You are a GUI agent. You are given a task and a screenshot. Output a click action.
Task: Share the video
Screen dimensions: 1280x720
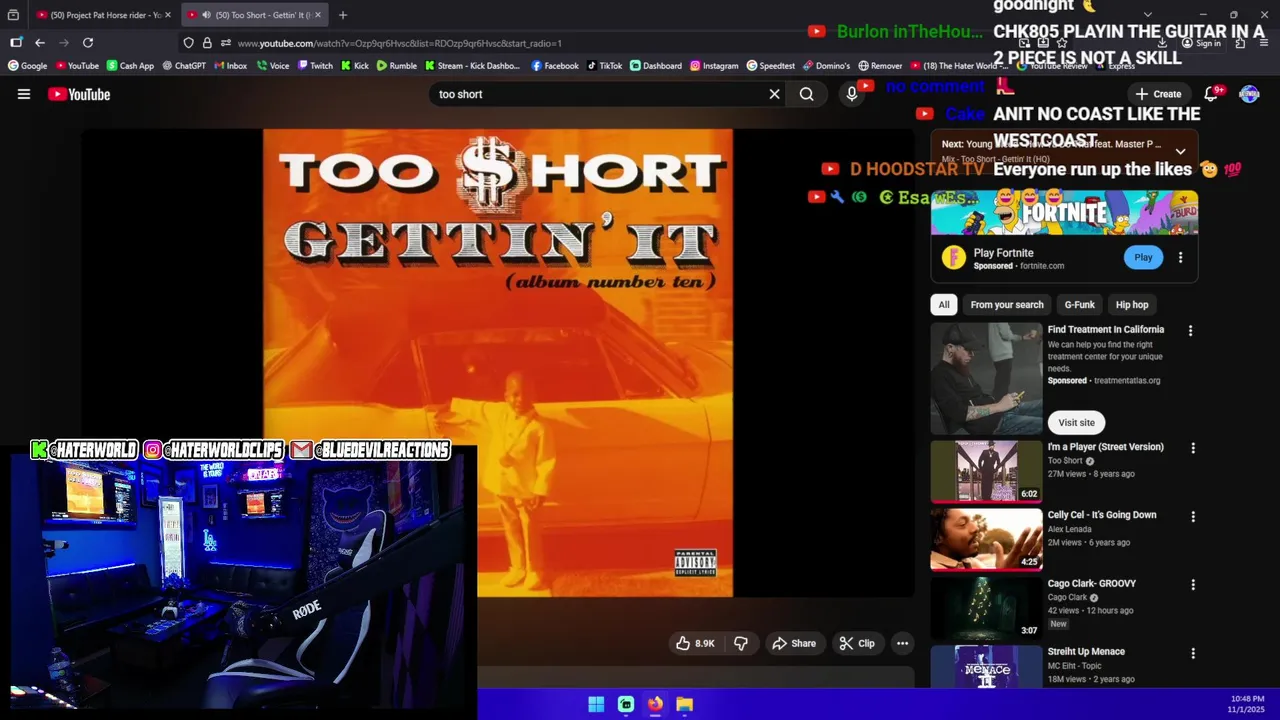[x=794, y=643]
